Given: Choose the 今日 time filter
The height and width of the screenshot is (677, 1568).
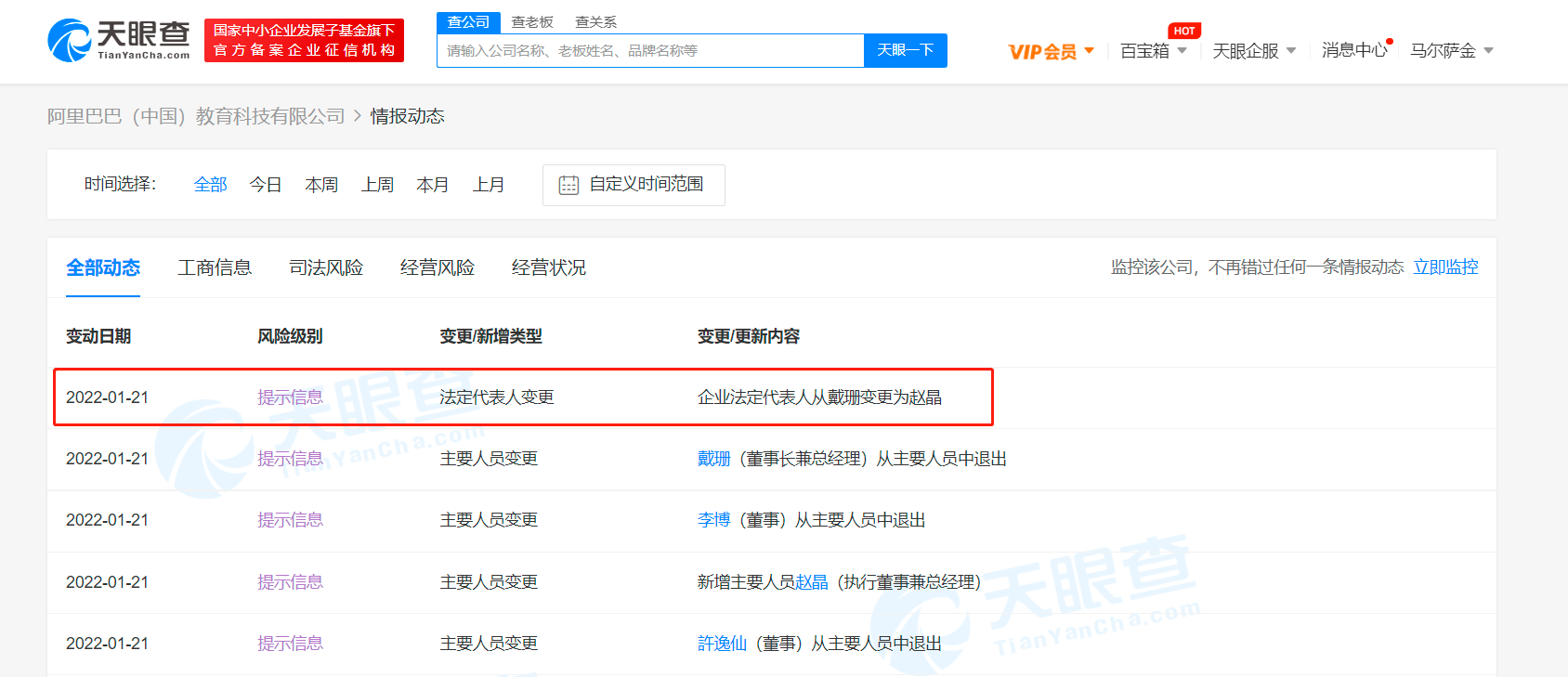Looking at the screenshot, I should pos(266,185).
